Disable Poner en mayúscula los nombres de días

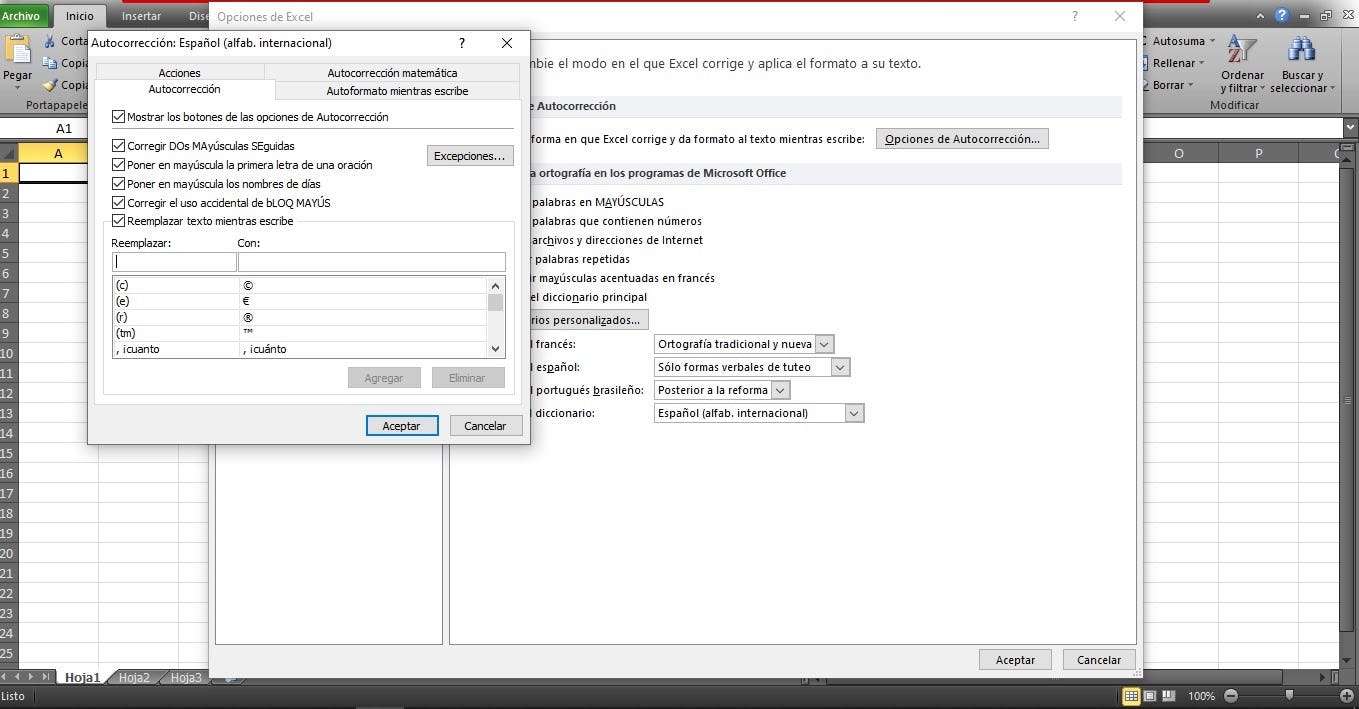[119, 184]
